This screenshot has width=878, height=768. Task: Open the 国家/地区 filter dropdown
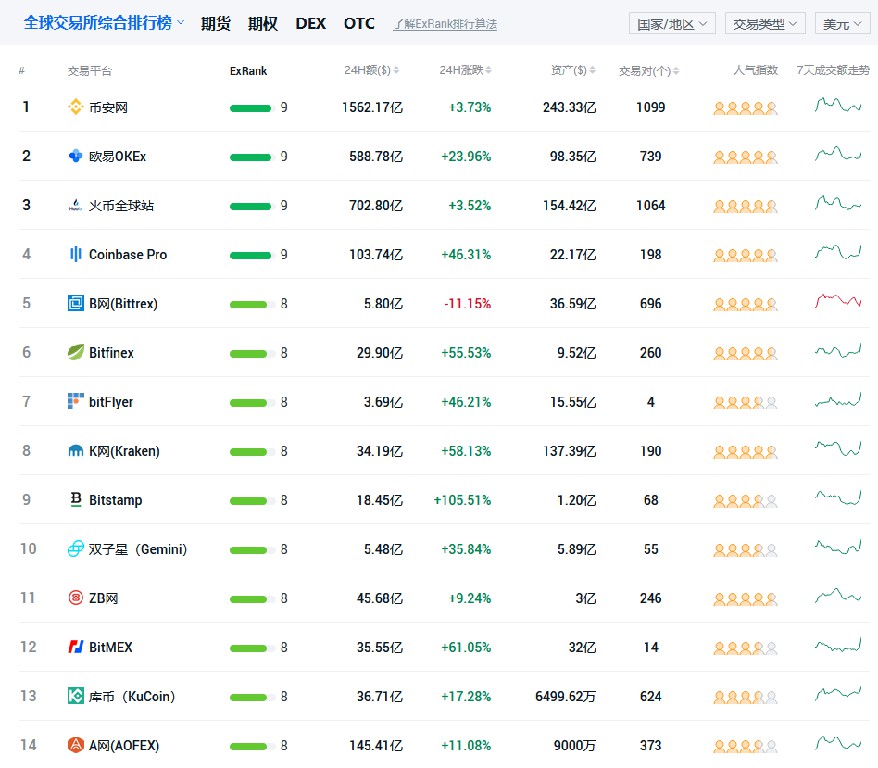coord(672,24)
